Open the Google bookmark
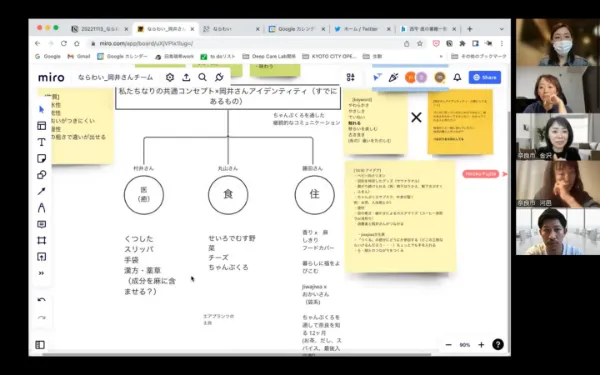The width and height of the screenshot is (600, 375). (48, 56)
